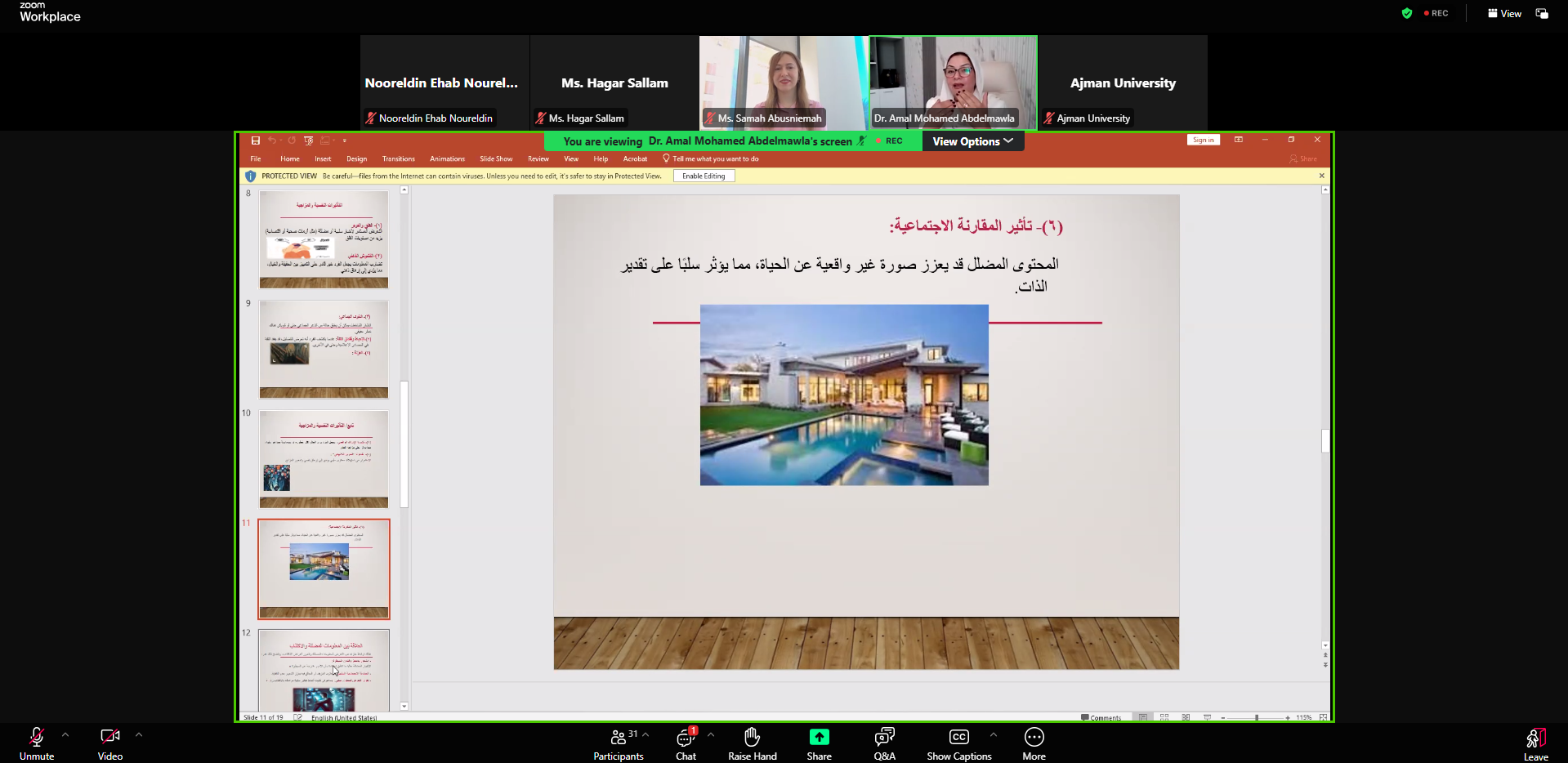
Task: Click the green encryption shield icon
Action: [1406, 13]
